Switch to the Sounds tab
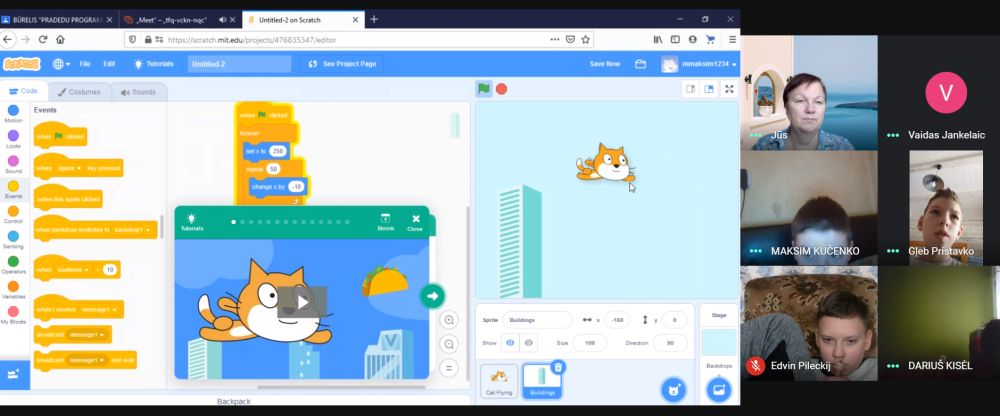 138,92
